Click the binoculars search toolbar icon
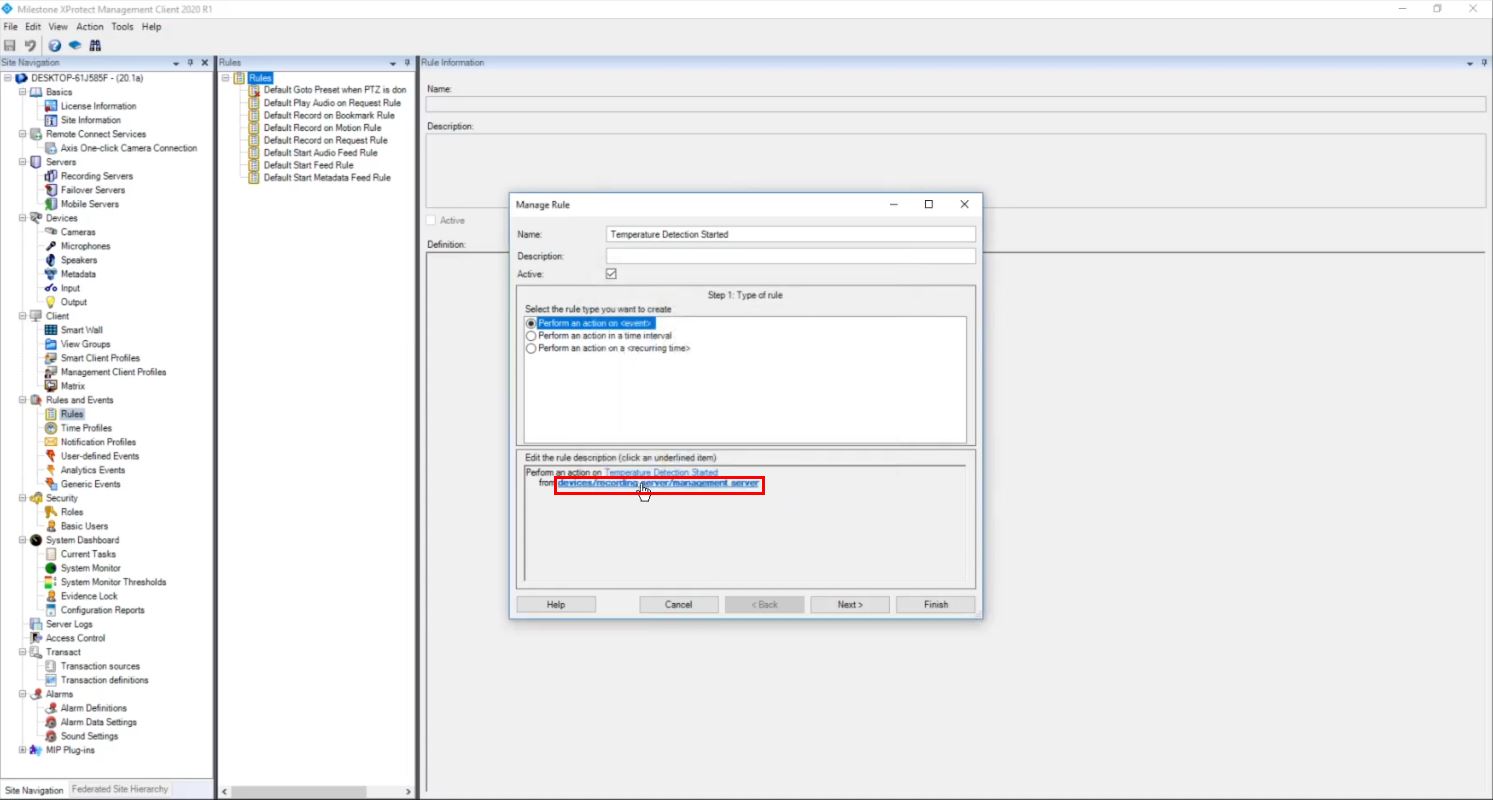 tap(95, 45)
